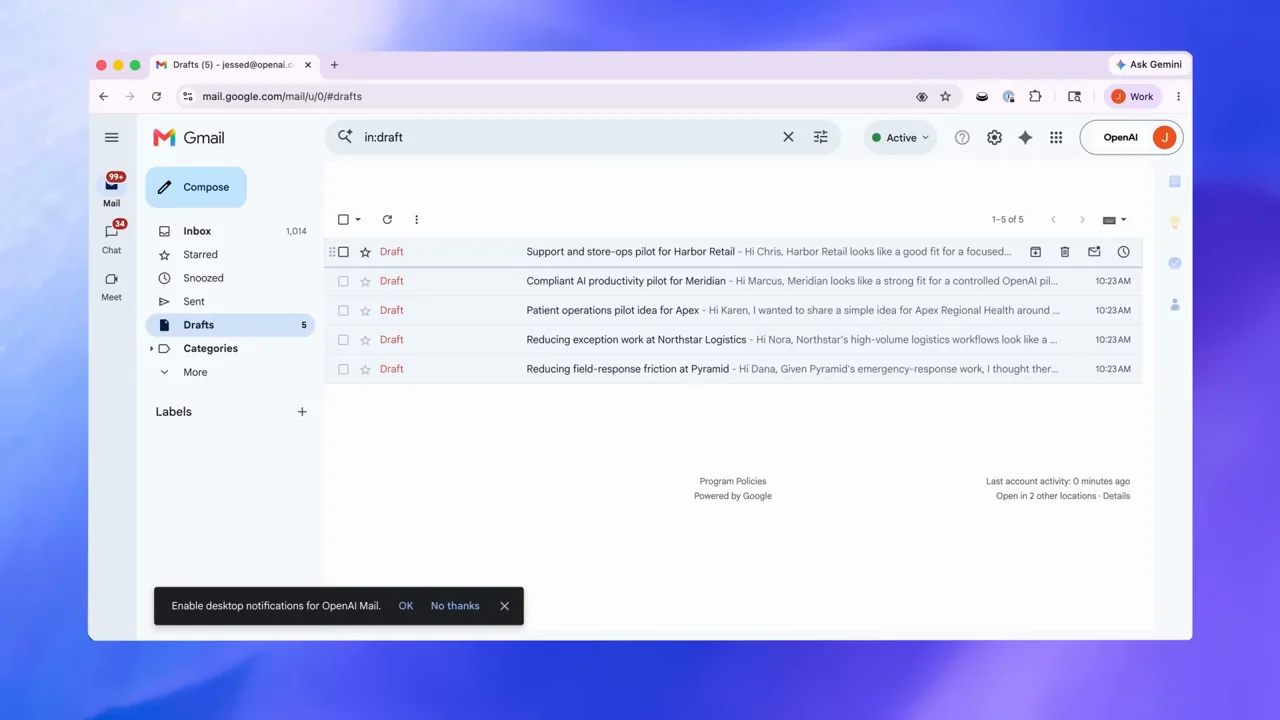The height and width of the screenshot is (720, 1280).
Task: Open the Work profile menu in Chrome
Action: (1132, 96)
